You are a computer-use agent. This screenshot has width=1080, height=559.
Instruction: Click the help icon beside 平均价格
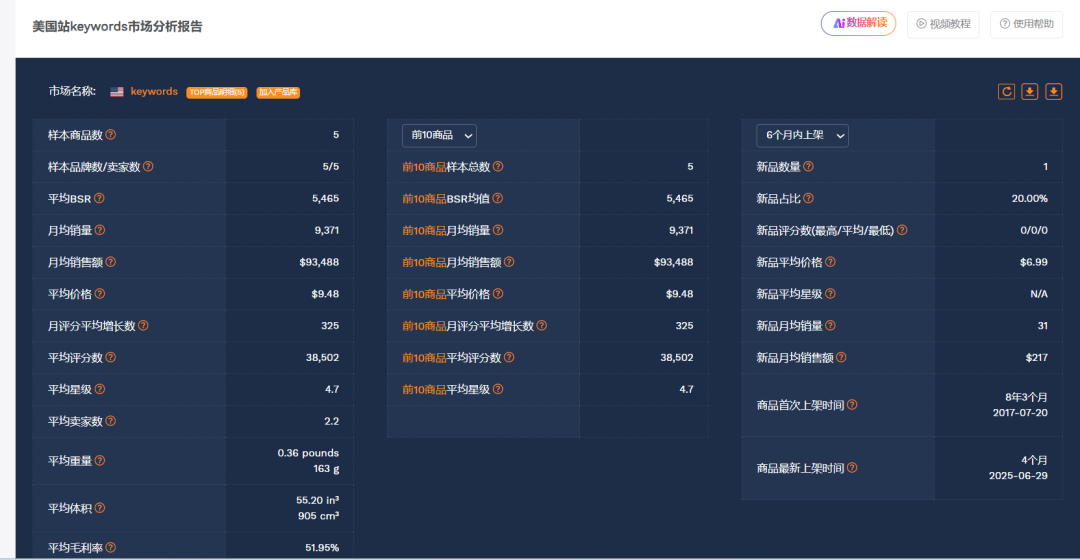100,293
